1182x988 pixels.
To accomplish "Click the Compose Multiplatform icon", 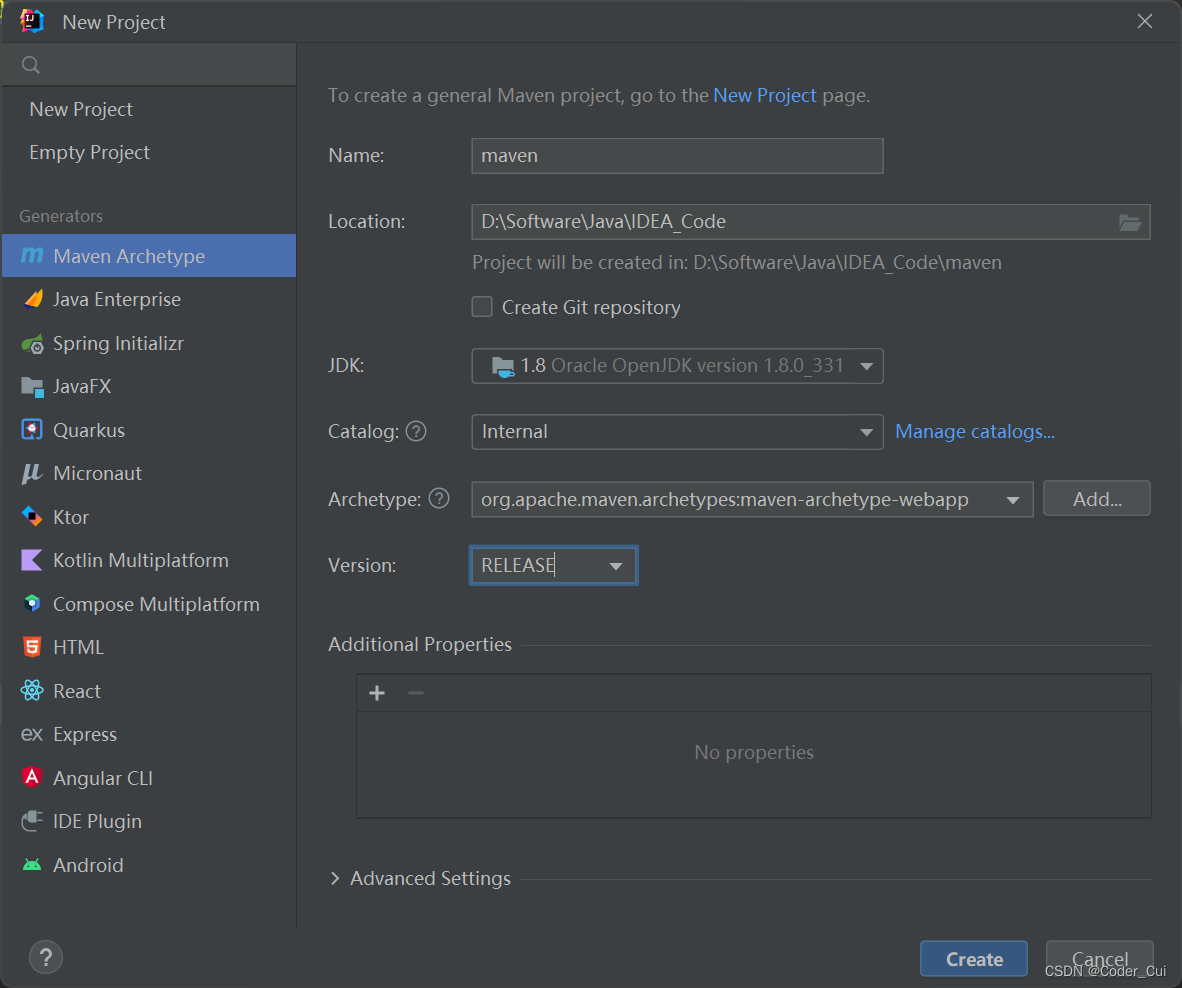I will point(32,604).
